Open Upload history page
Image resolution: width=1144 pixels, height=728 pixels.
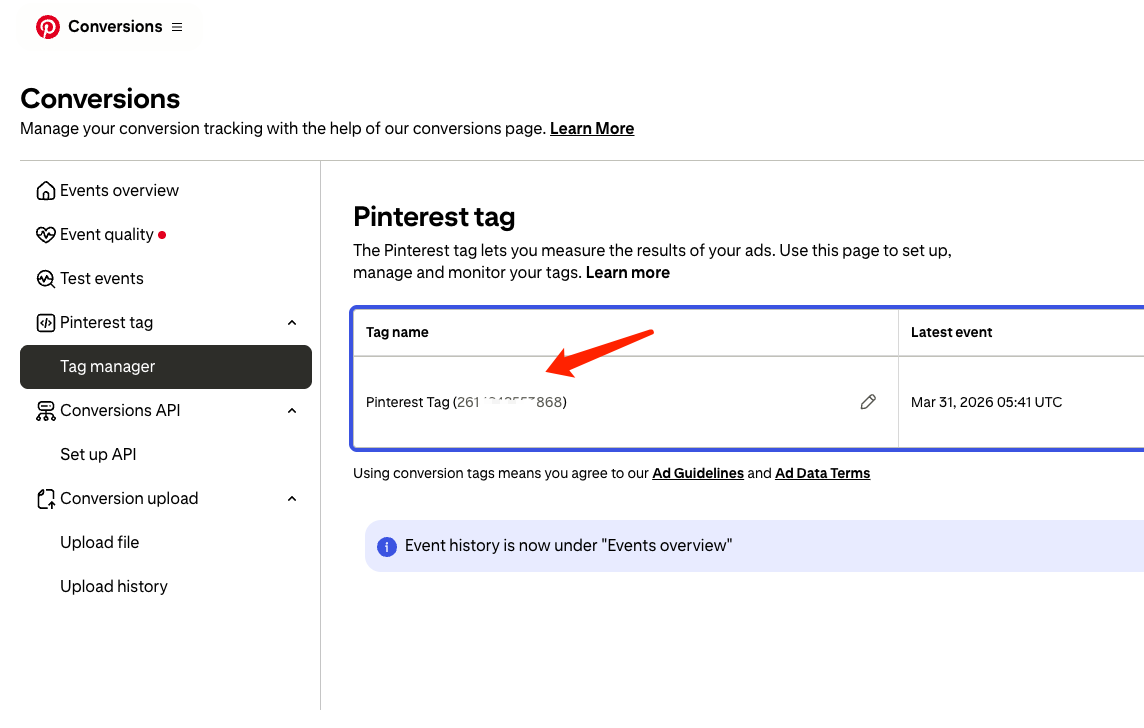point(114,586)
